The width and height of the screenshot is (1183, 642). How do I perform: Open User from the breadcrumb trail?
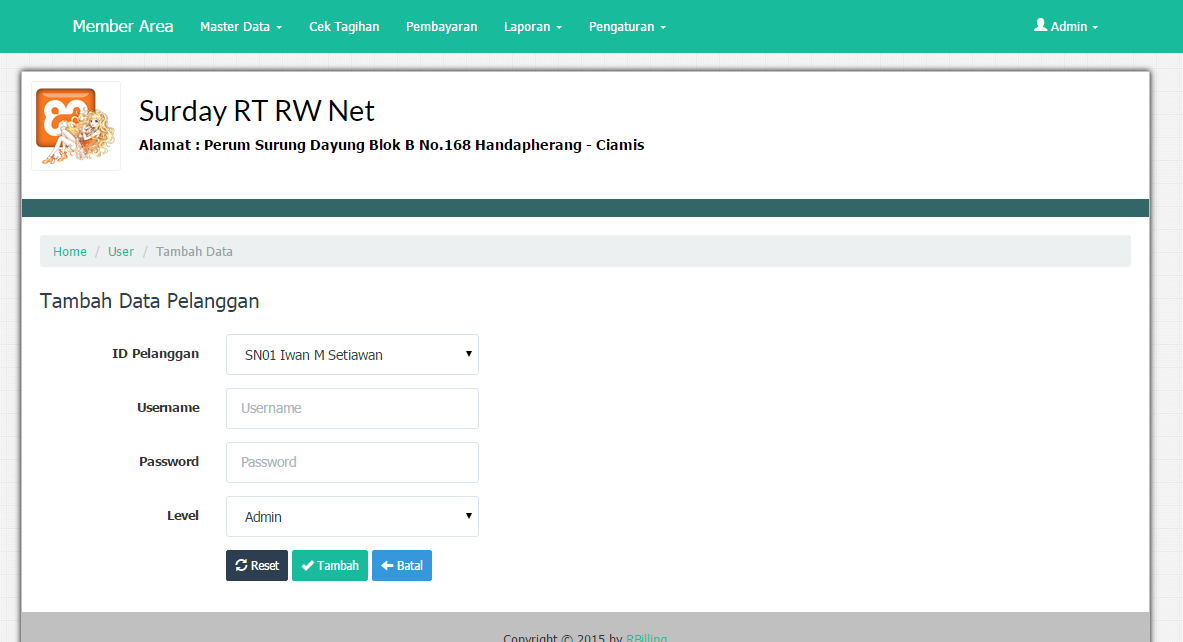point(120,251)
